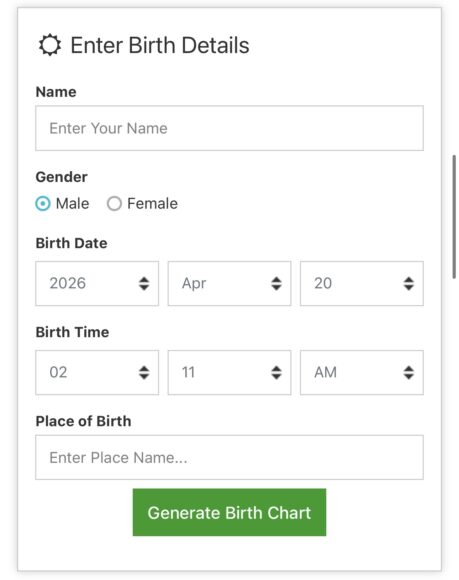Focus the Enter Place Name input field

coord(229,458)
